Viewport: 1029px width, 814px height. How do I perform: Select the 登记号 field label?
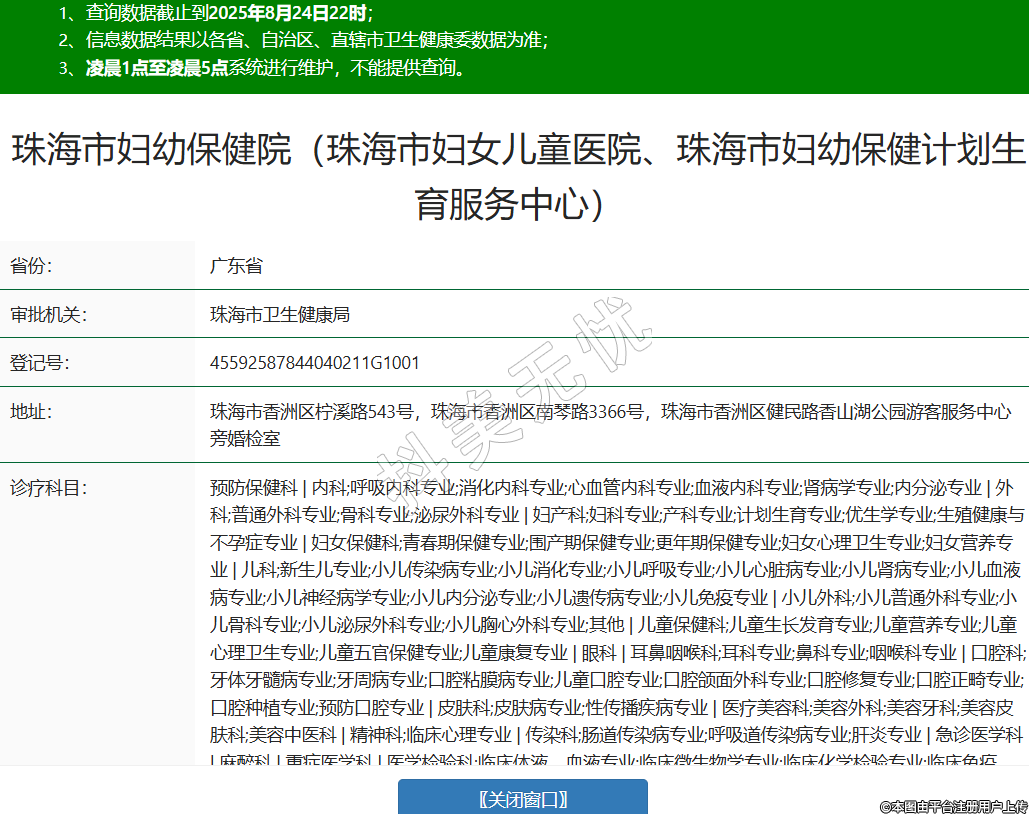tap(40, 362)
